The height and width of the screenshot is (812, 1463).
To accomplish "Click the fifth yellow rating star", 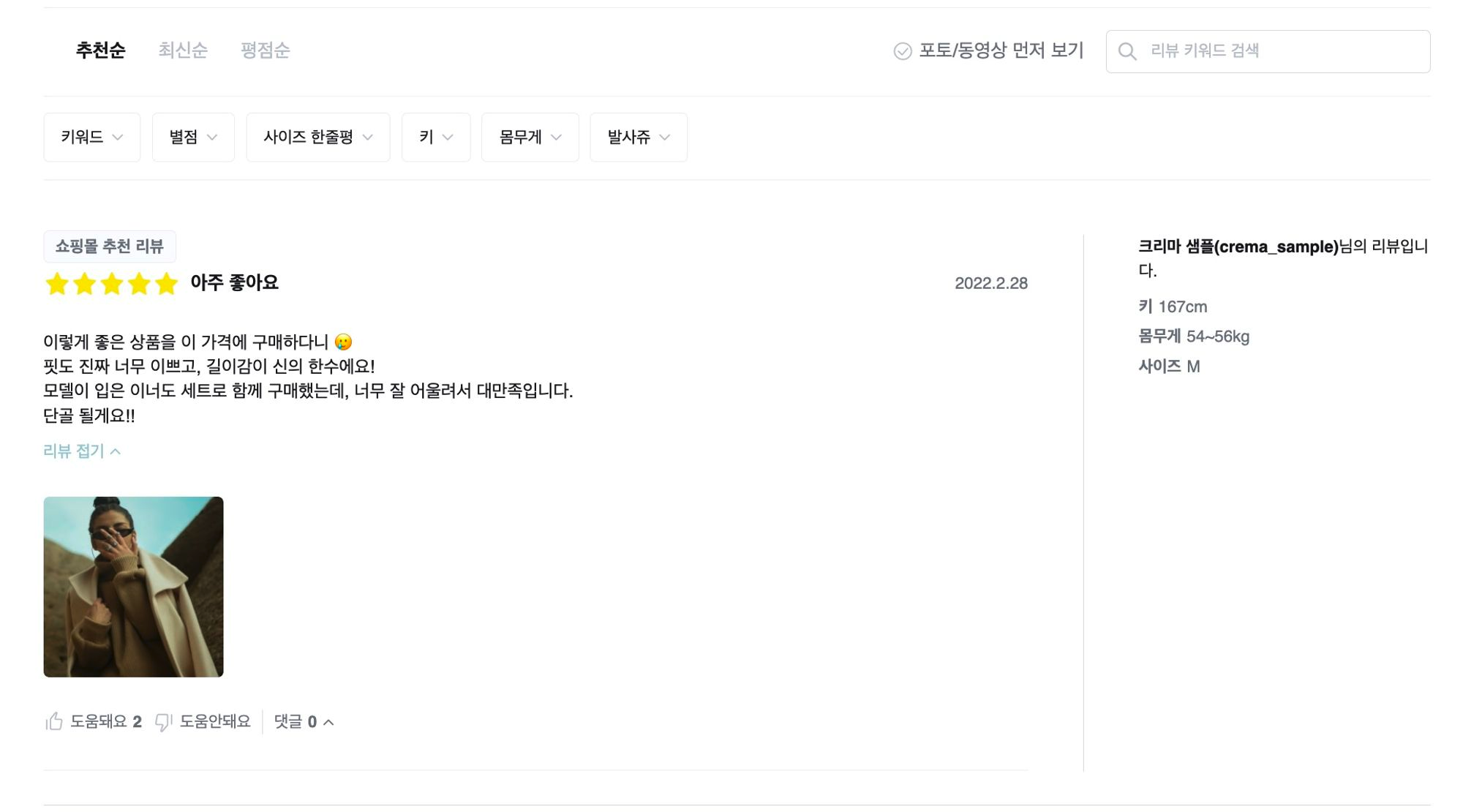I will [167, 284].
